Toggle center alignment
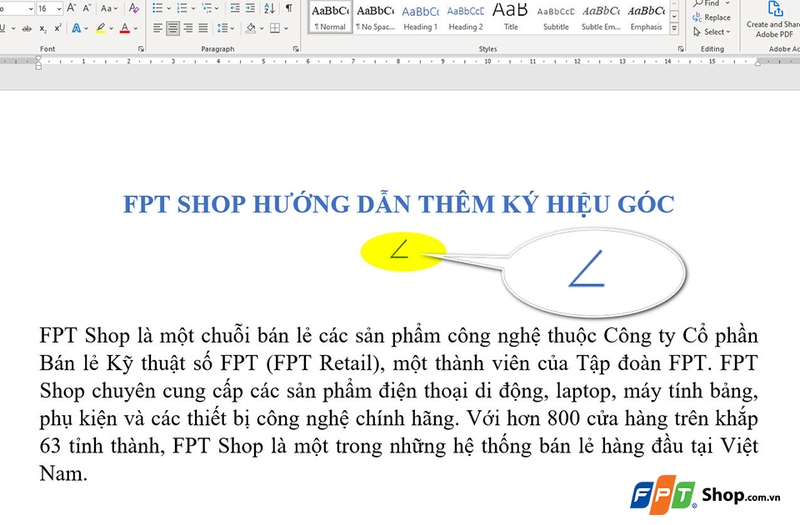This screenshot has width=800, height=525. tap(173, 28)
